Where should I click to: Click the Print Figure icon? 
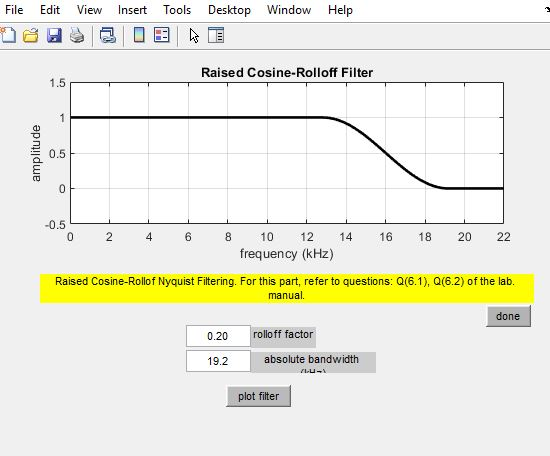(x=77, y=35)
